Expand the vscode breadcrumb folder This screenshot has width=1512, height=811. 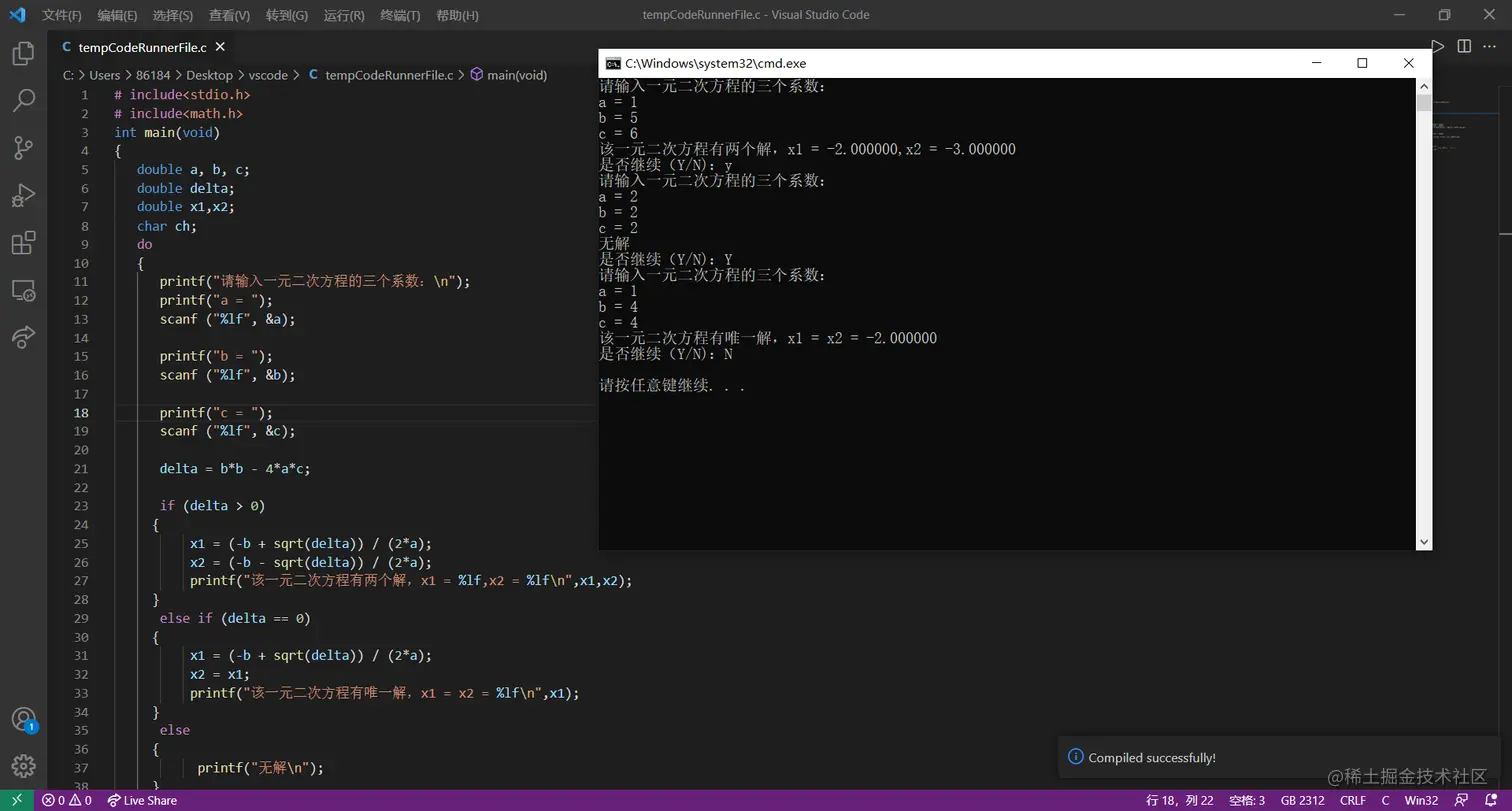point(268,75)
